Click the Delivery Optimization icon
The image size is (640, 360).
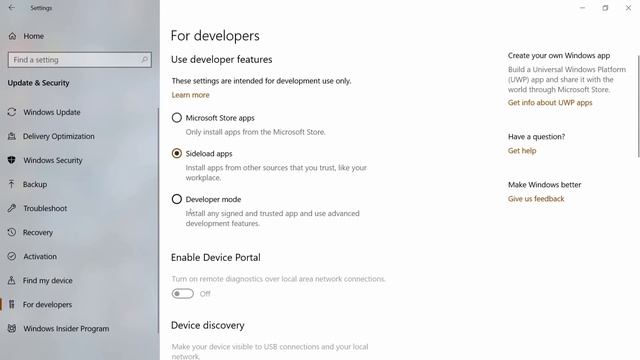(12, 136)
